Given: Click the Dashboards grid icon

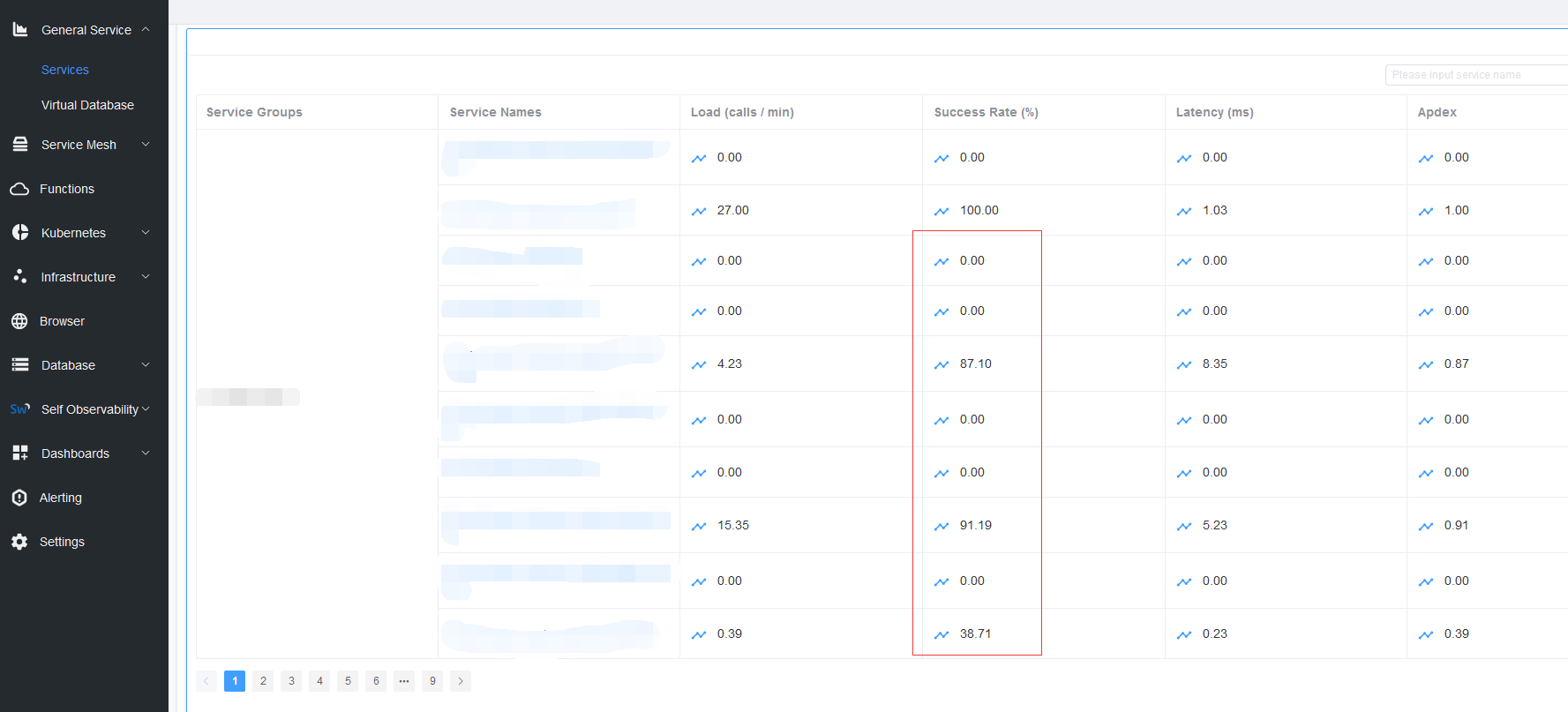Looking at the screenshot, I should tap(20, 453).
